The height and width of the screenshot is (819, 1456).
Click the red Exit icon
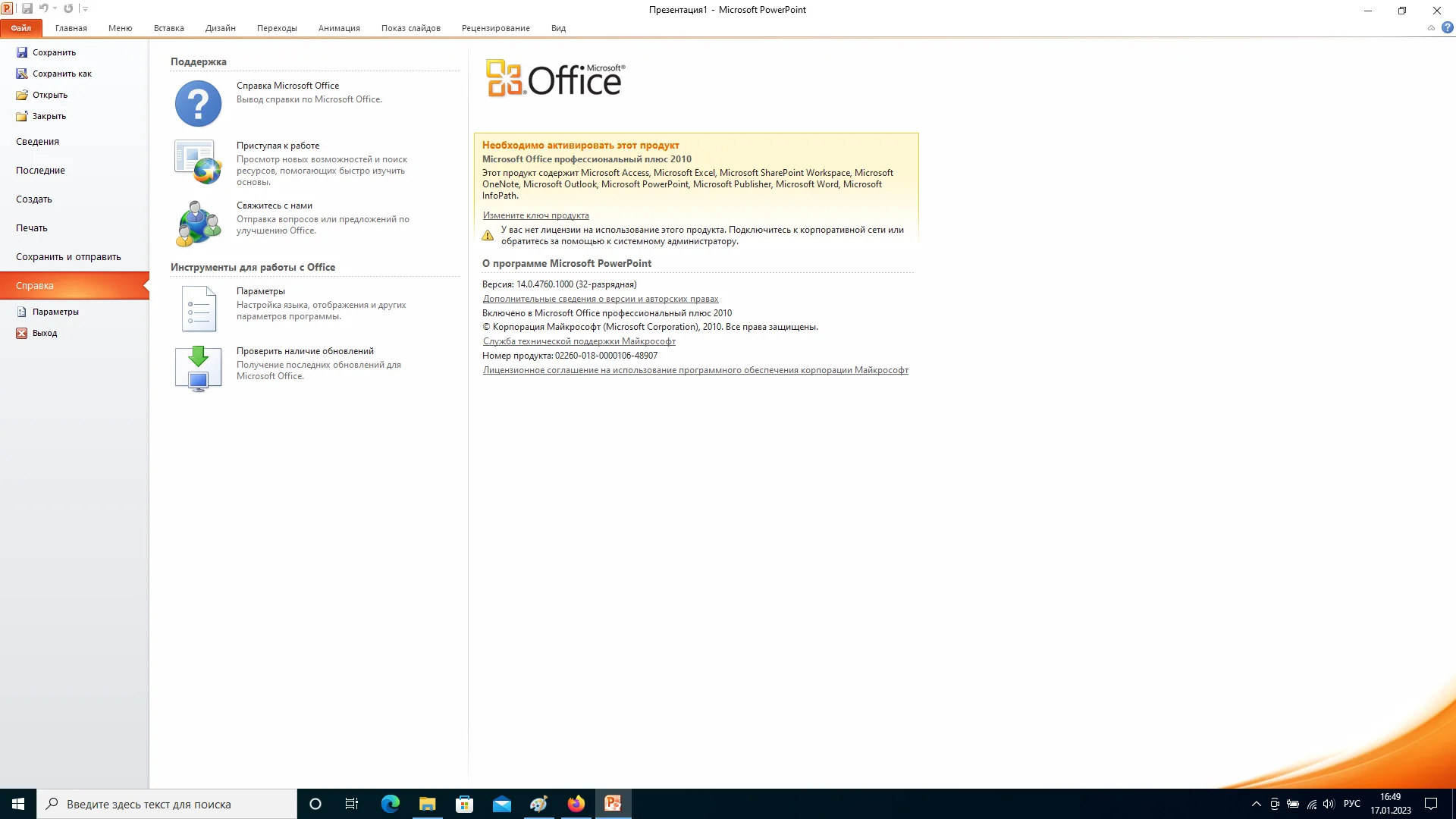coord(22,333)
